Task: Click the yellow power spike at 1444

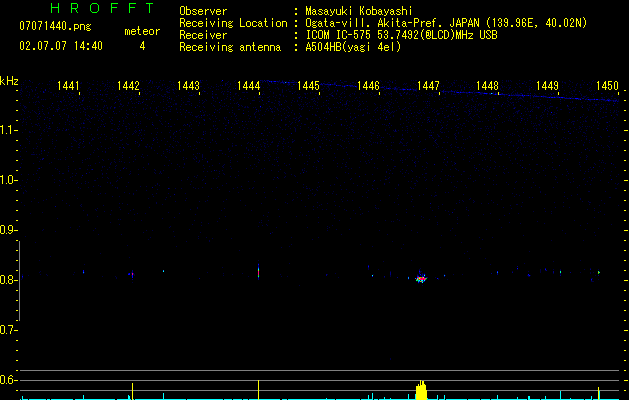Action: pyautogui.click(x=258, y=390)
